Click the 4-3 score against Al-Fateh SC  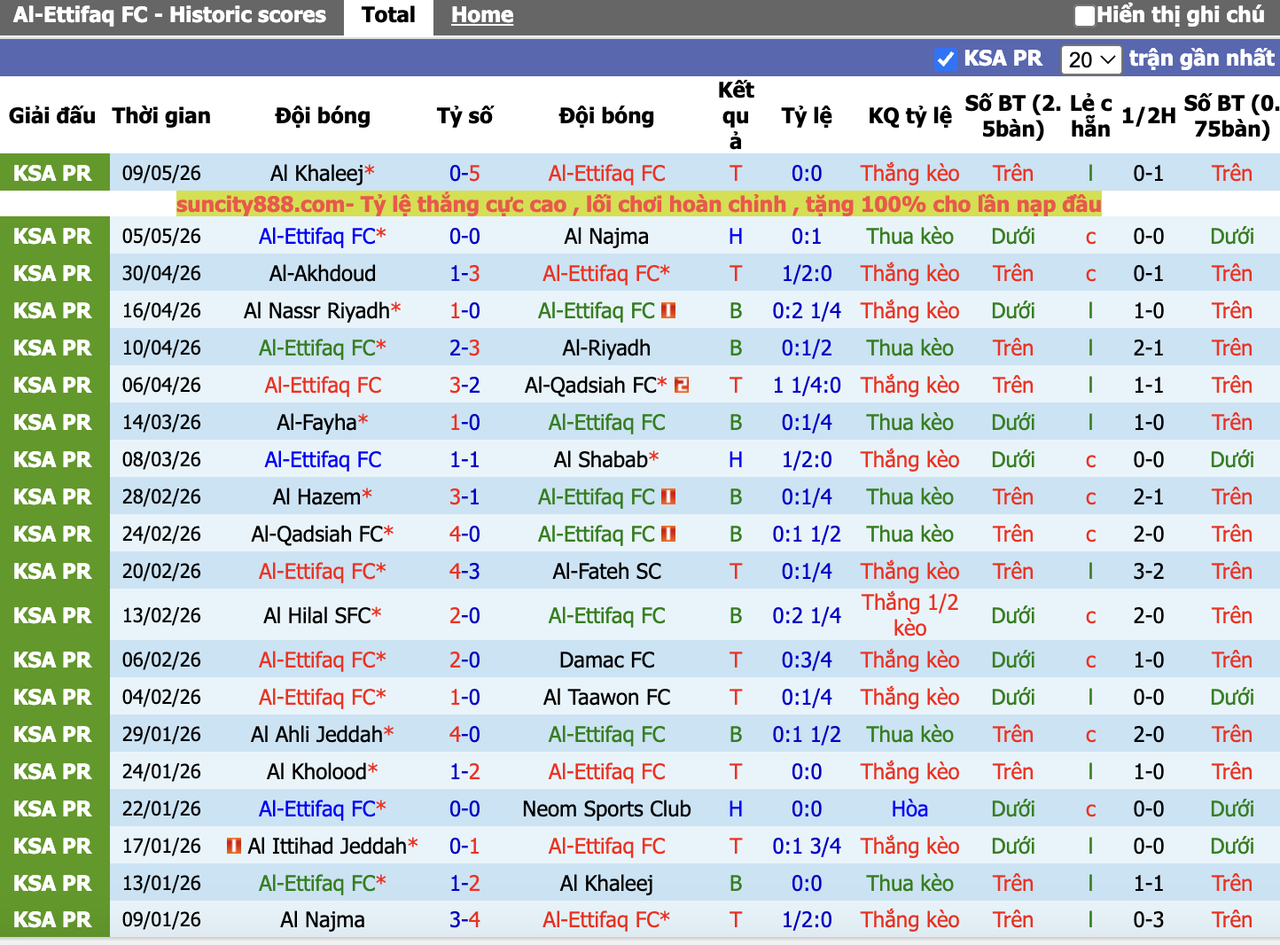click(x=465, y=571)
